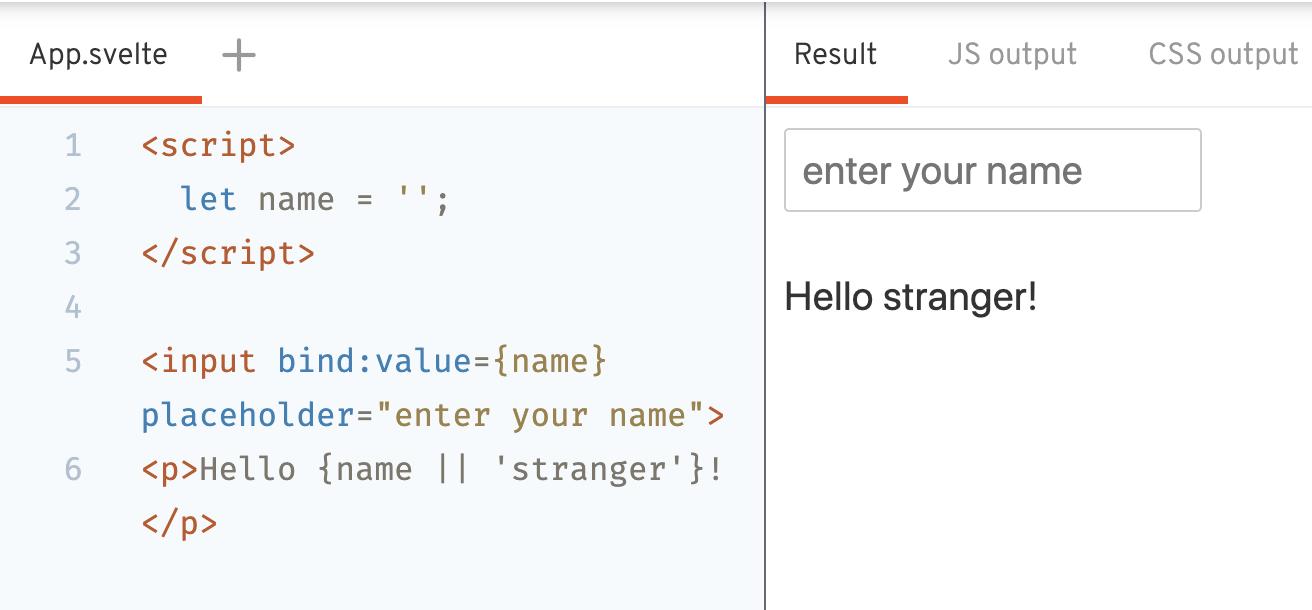Screen dimensions: 1312x610
Task: Add a new component with the plus icon
Action: [x=239, y=55]
